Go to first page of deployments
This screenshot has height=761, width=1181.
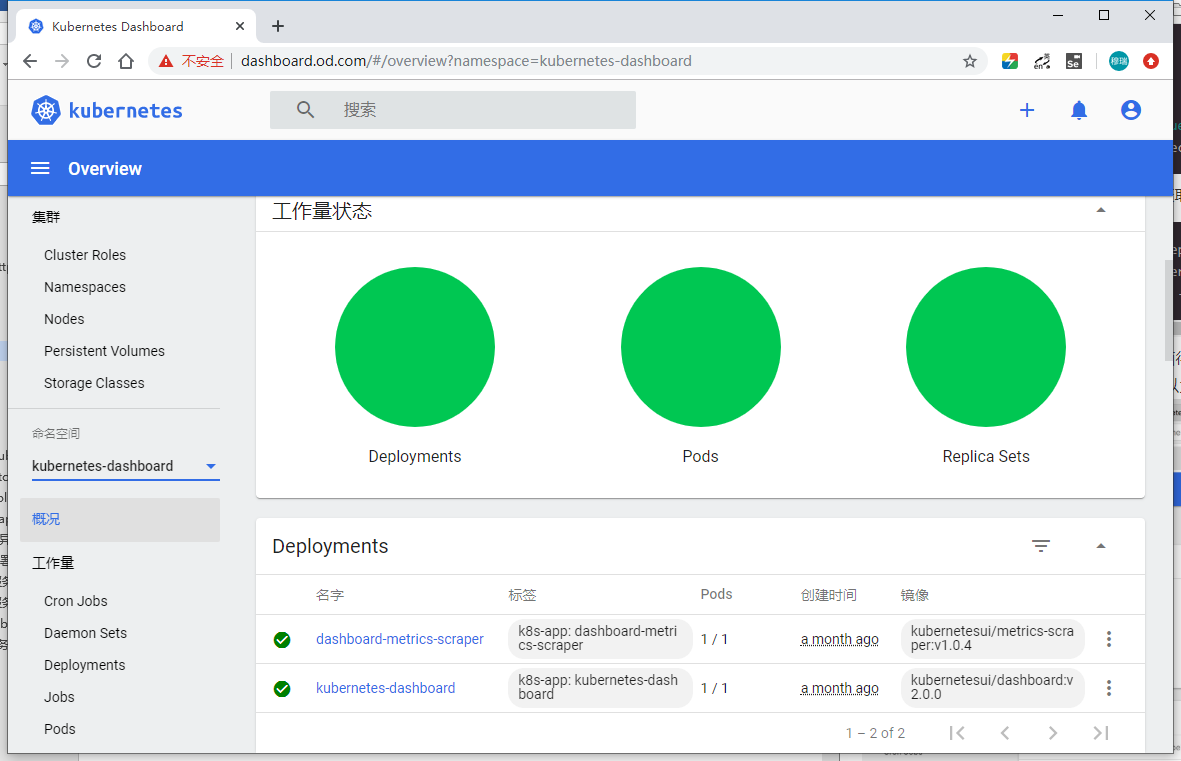(957, 732)
